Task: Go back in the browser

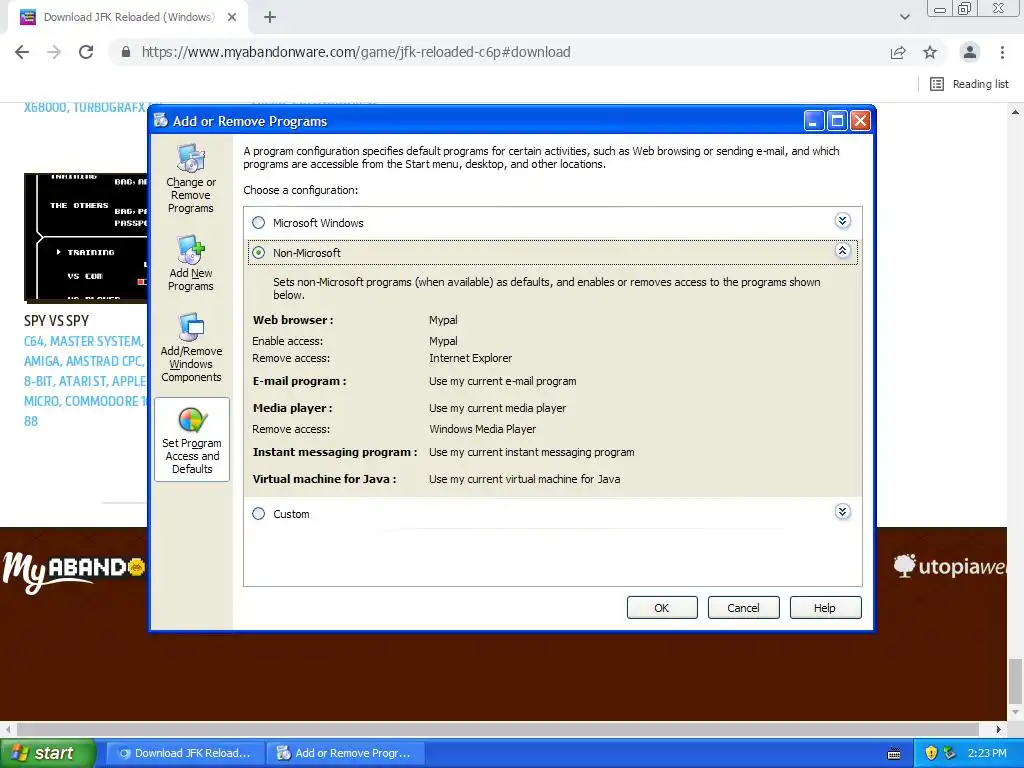Action: click(22, 52)
